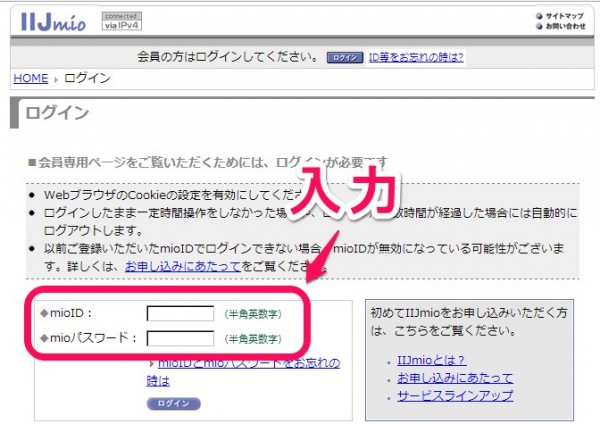The height and width of the screenshot is (424, 600).
Task: Click the 会員の方はログインしてください text
Action: (227, 57)
